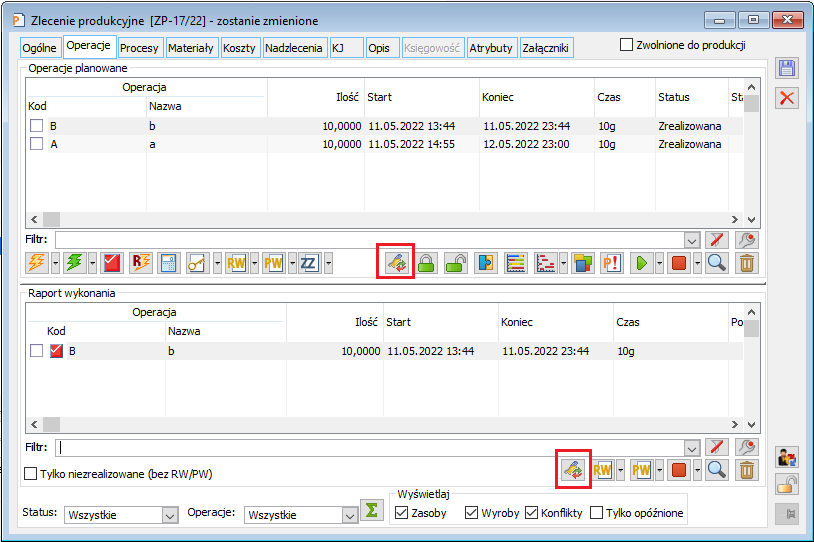Switch to the Ogólne tab
Image resolution: width=814 pixels, height=542 pixels.
coord(39,48)
